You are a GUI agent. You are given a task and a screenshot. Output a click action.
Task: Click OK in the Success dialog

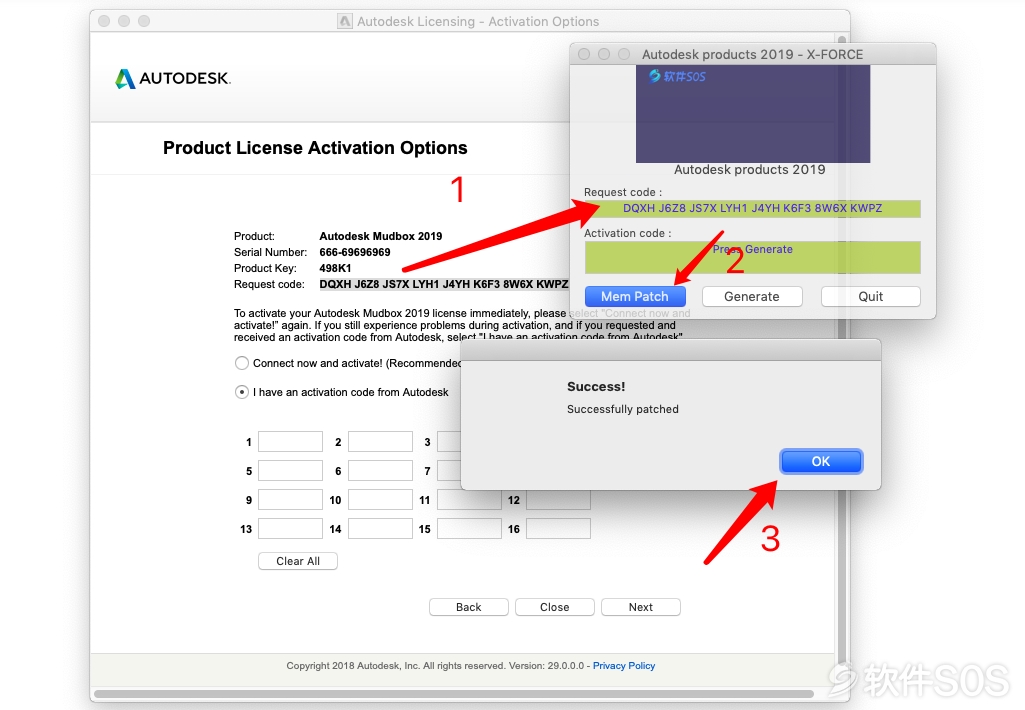821,462
